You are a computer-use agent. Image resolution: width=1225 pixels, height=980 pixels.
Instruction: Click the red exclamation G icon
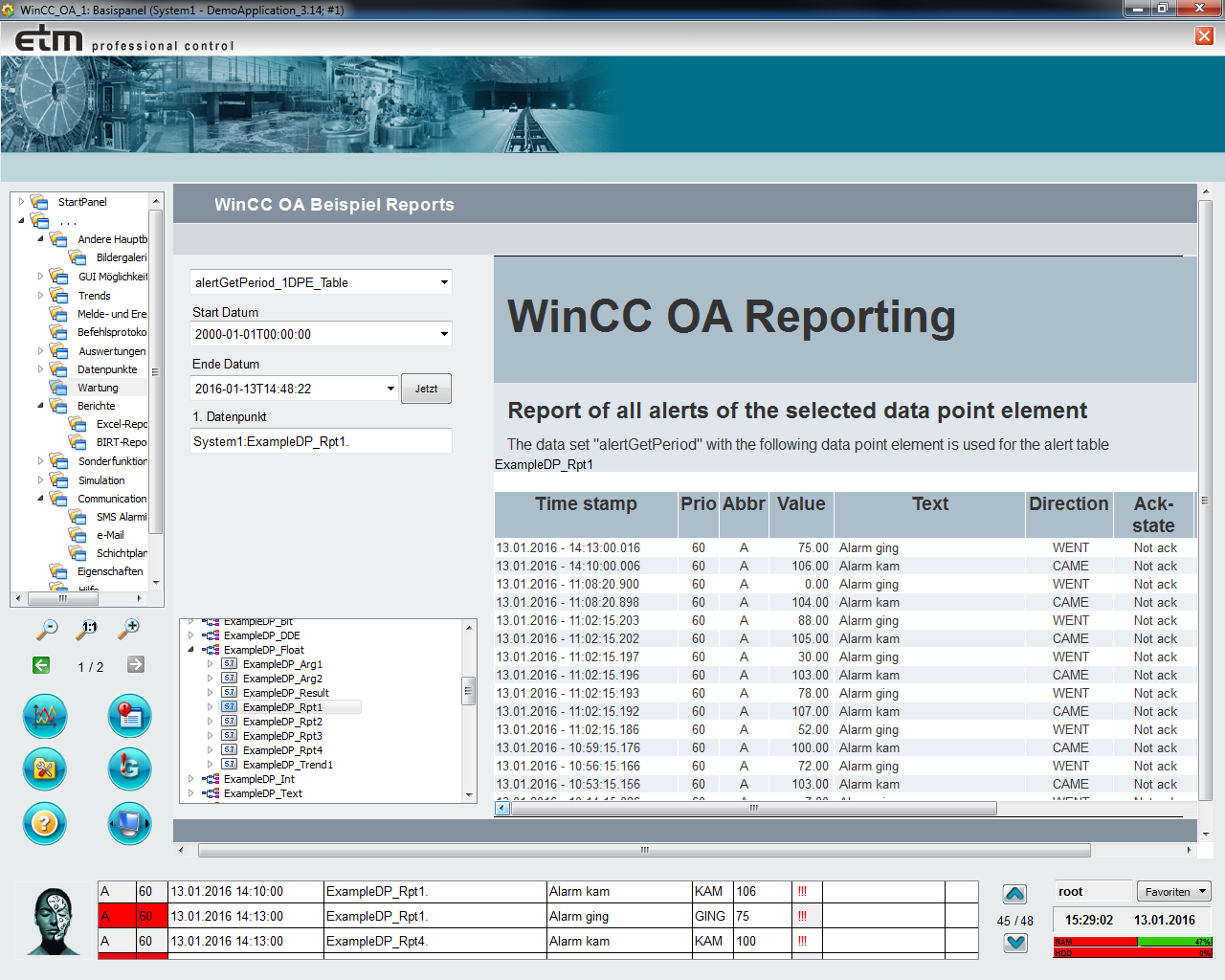pos(129,769)
